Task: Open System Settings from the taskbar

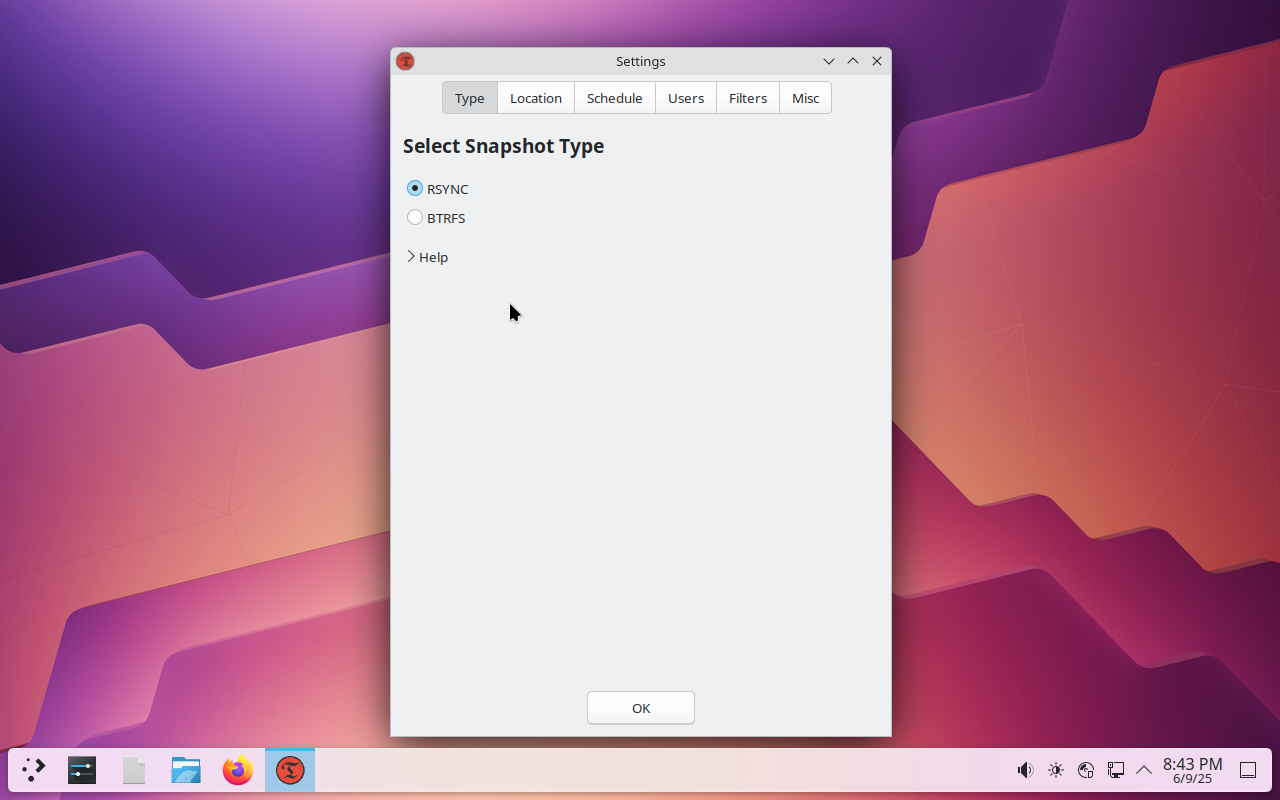Action: 82,770
